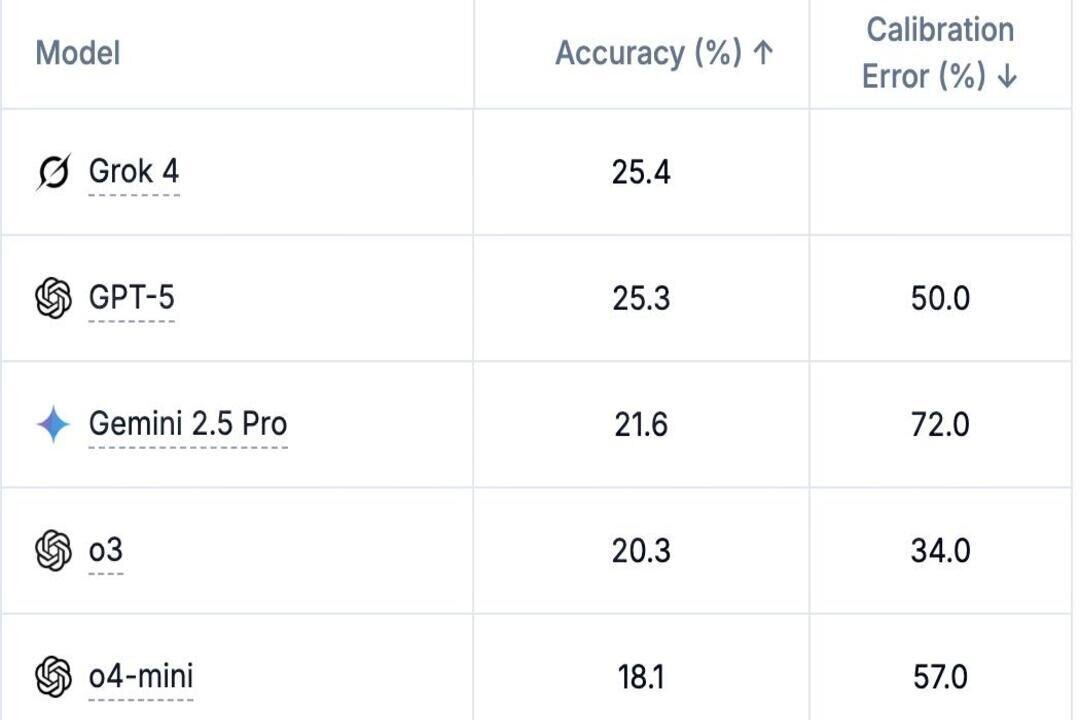
Task: Select the Grok 4 accuracy value 25.4
Action: (641, 172)
